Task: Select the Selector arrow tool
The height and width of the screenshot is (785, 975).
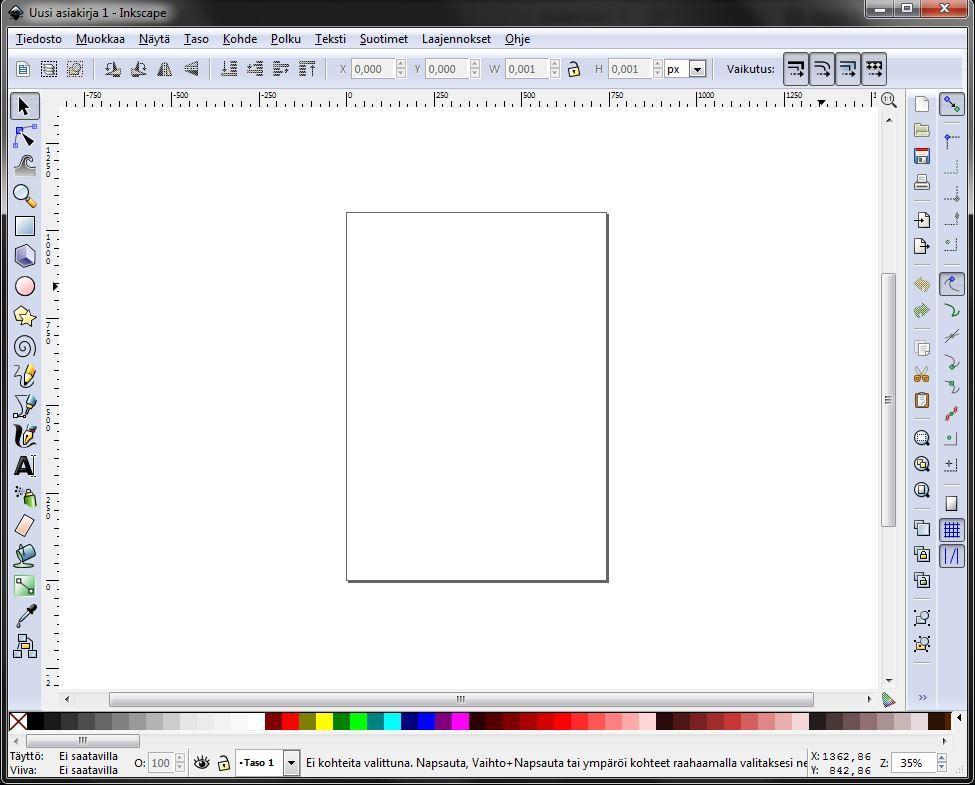Action: (25, 106)
